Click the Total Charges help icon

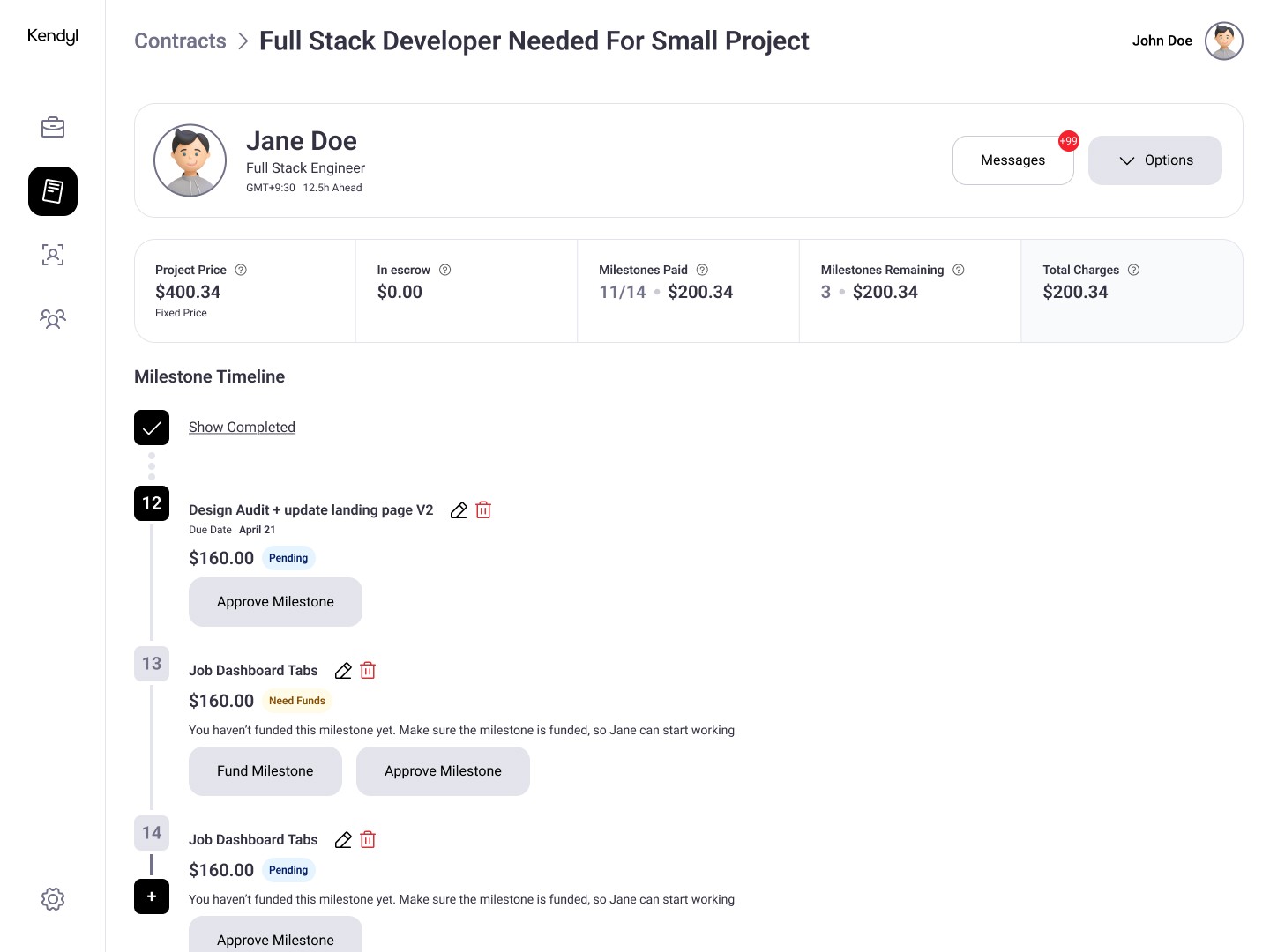(x=1134, y=270)
